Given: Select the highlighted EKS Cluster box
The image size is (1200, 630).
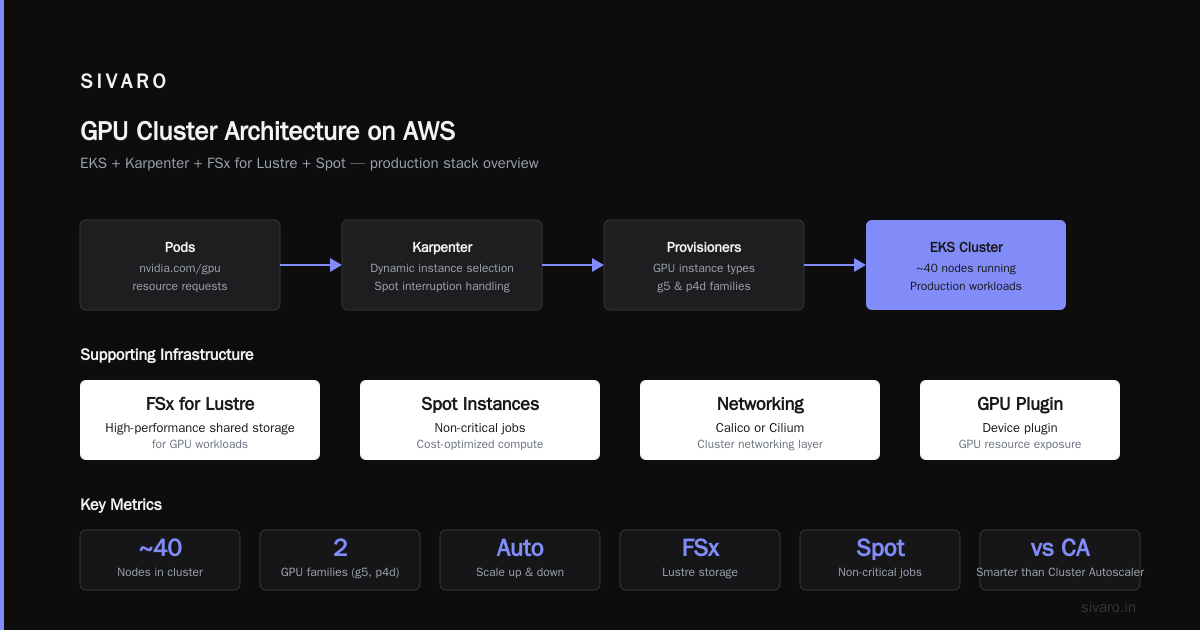Looking at the screenshot, I should [966, 265].
